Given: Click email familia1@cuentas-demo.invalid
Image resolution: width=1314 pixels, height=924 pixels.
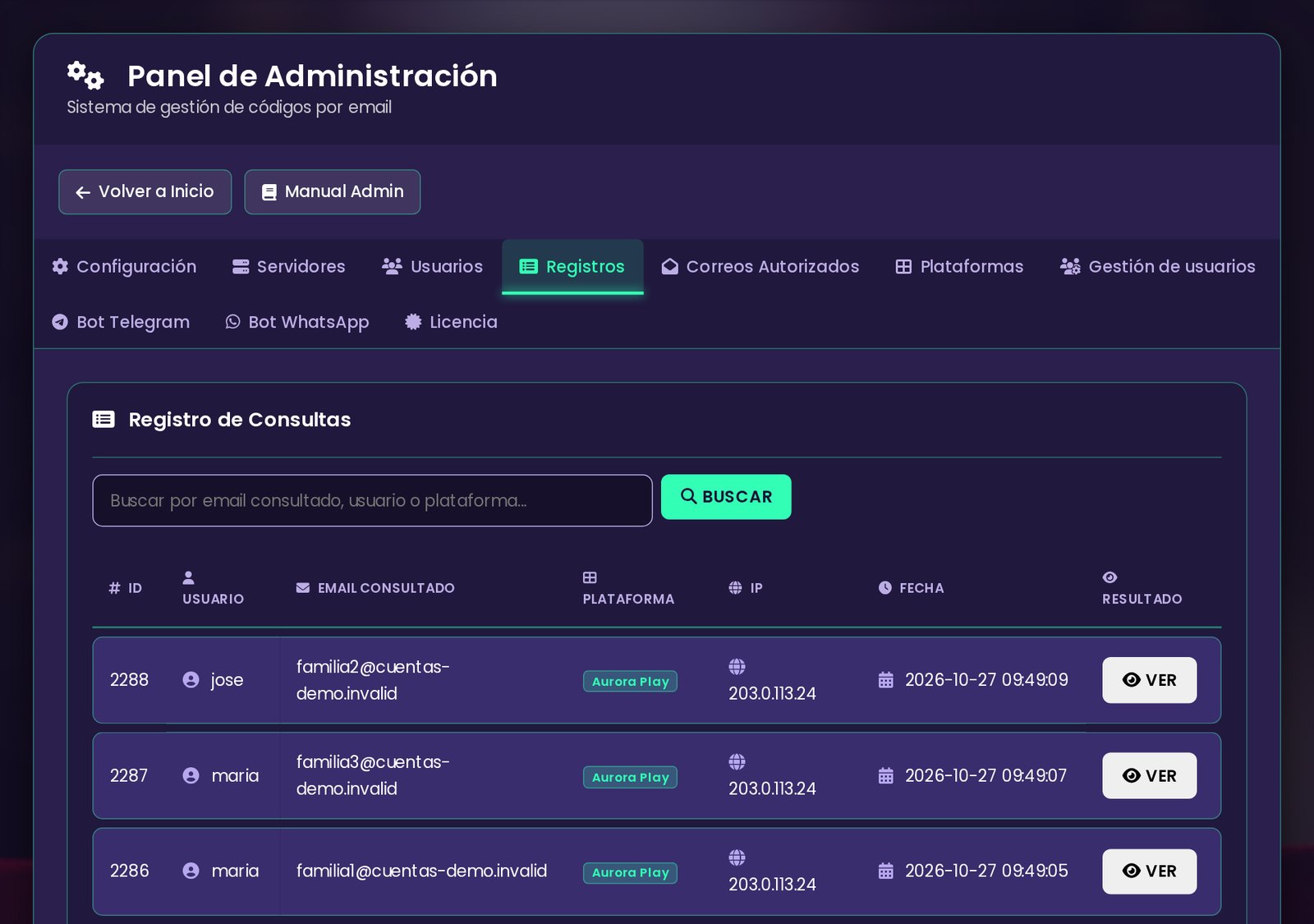Looking at the screenshot, I should tap(421, 871).
